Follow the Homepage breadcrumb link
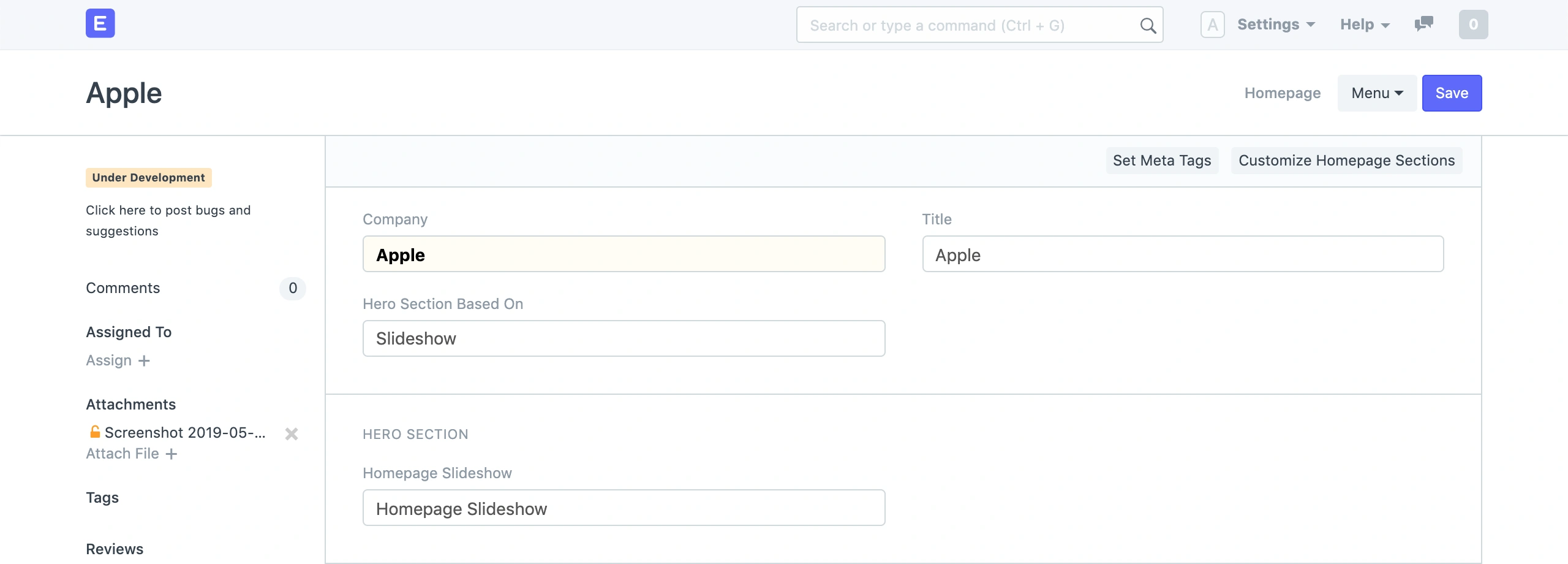Screen dimensions: 1568x564 point(1282,93)
